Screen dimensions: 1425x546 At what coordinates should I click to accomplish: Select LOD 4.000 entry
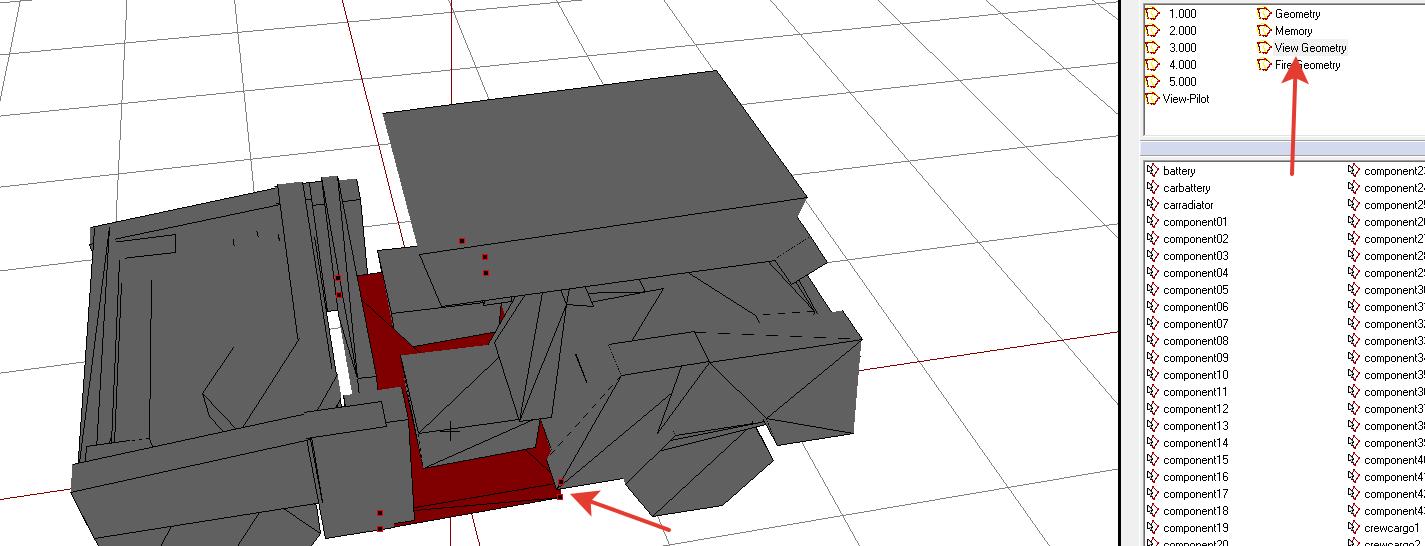point(1181,65)
